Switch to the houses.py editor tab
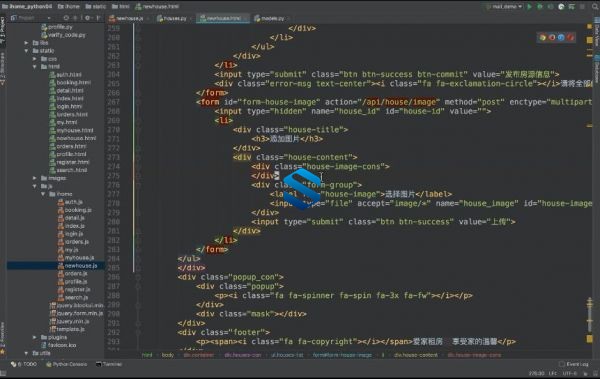This screenshot has height=379, width=600. click(171, 18)
